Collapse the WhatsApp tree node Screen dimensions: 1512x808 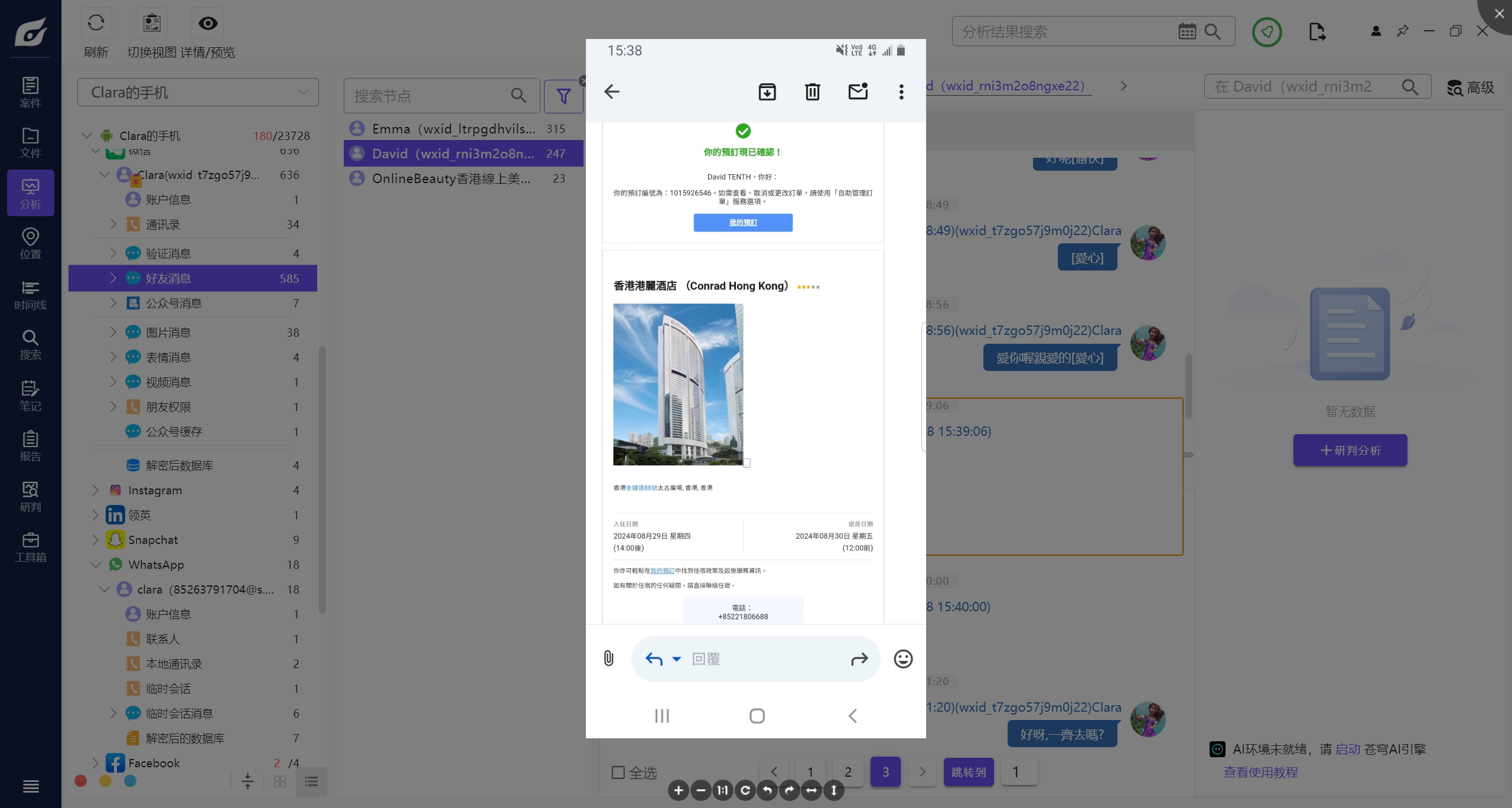(x=96, y=565)
